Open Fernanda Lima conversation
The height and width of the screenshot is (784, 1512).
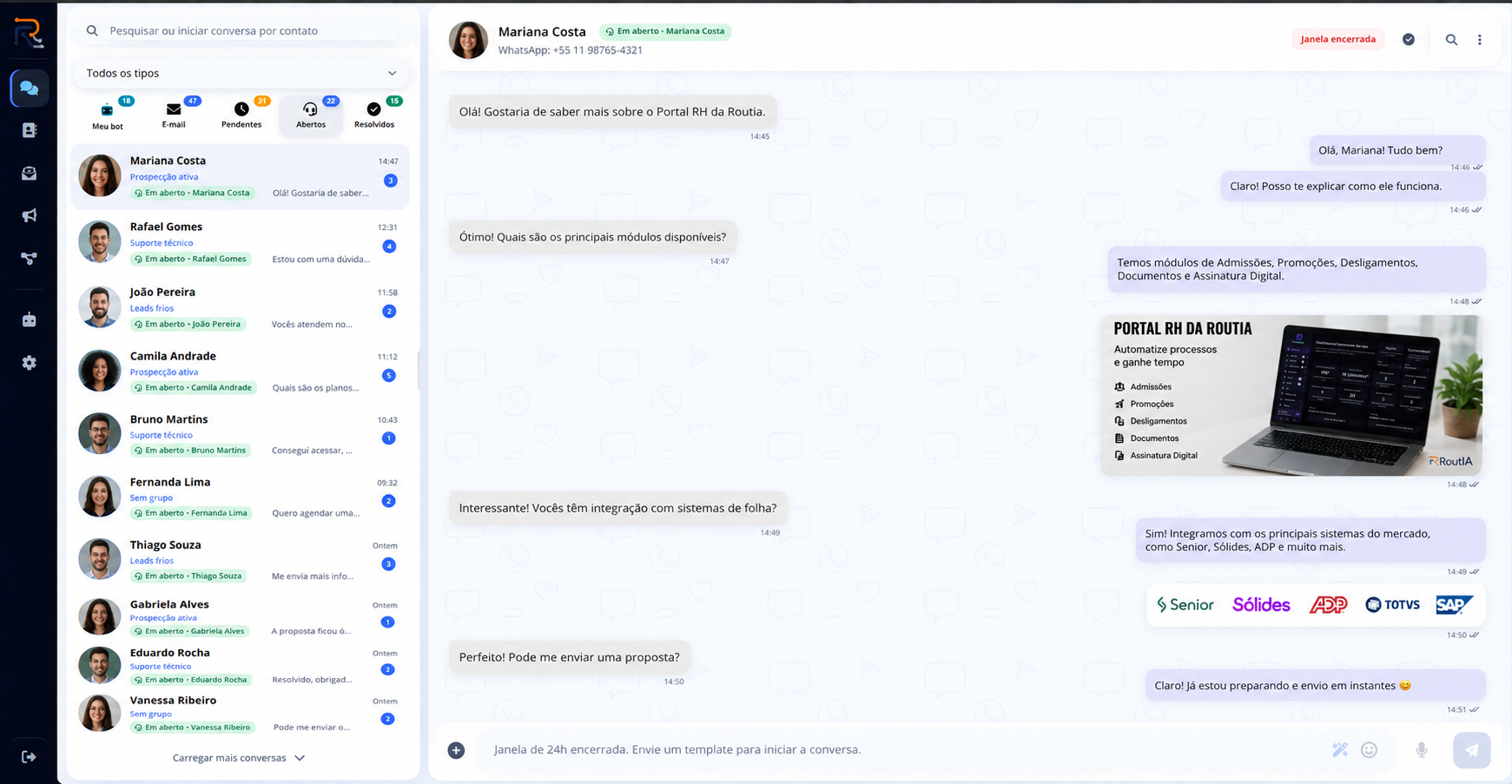[x=240, y=497]
